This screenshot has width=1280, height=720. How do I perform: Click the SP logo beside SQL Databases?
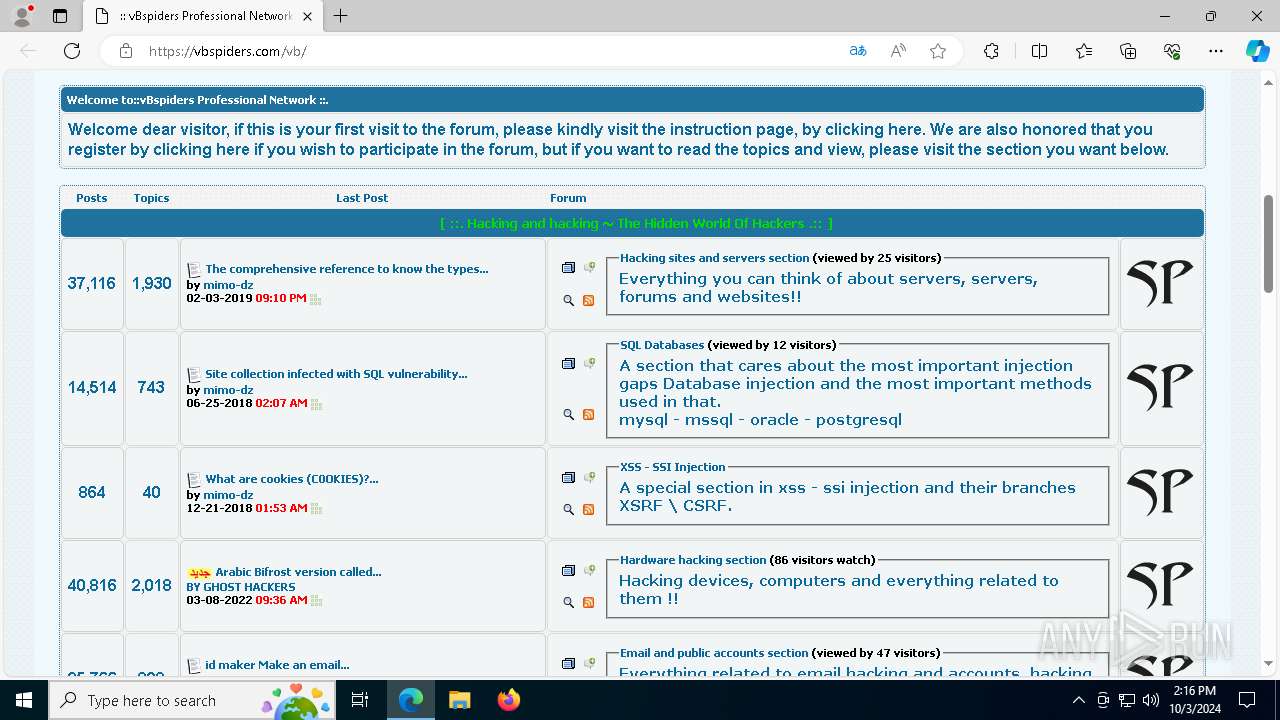(1160, 387)
